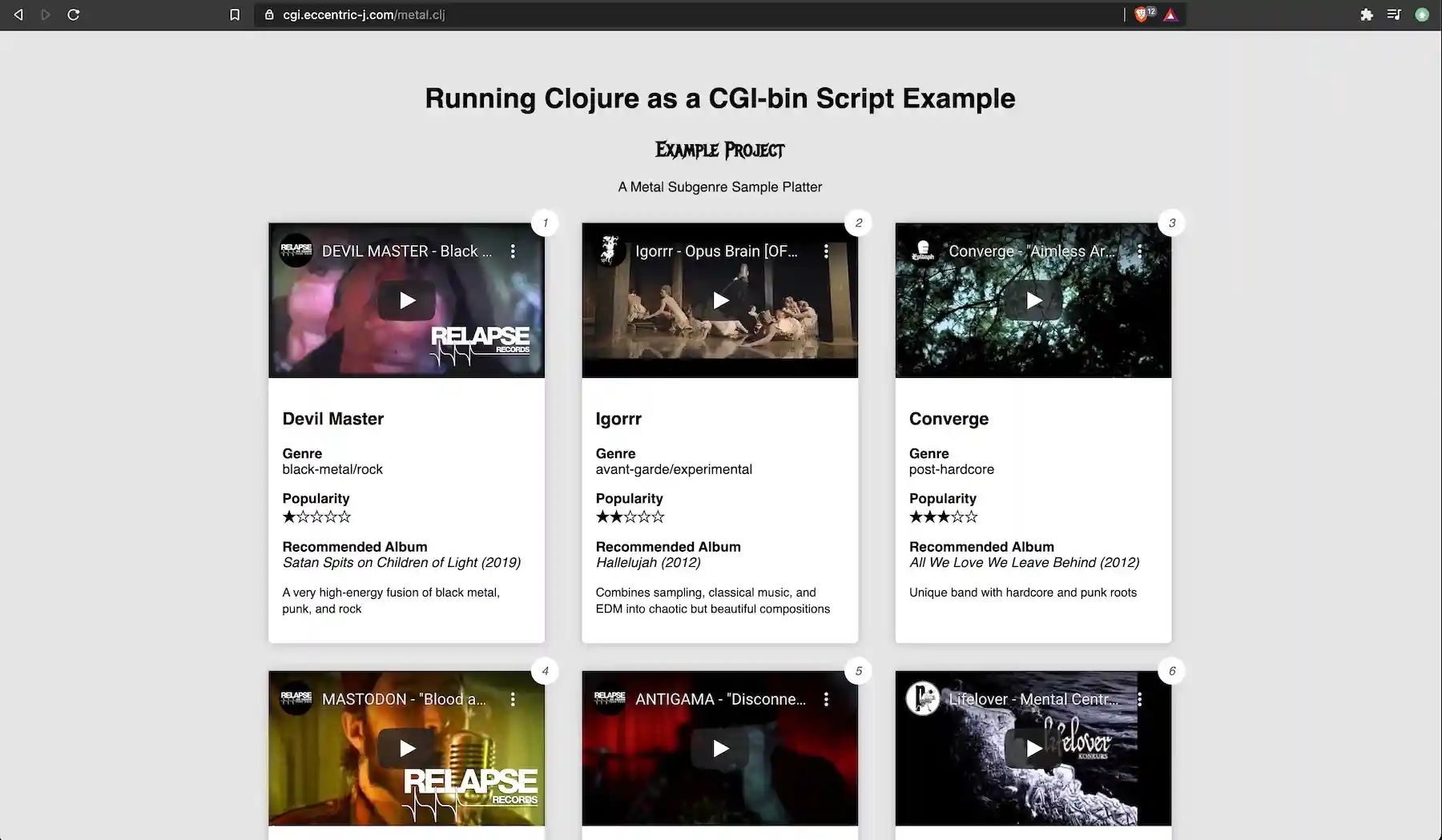Open 'Lifelover - Mental Centr...' video title

click(1033, 699)
